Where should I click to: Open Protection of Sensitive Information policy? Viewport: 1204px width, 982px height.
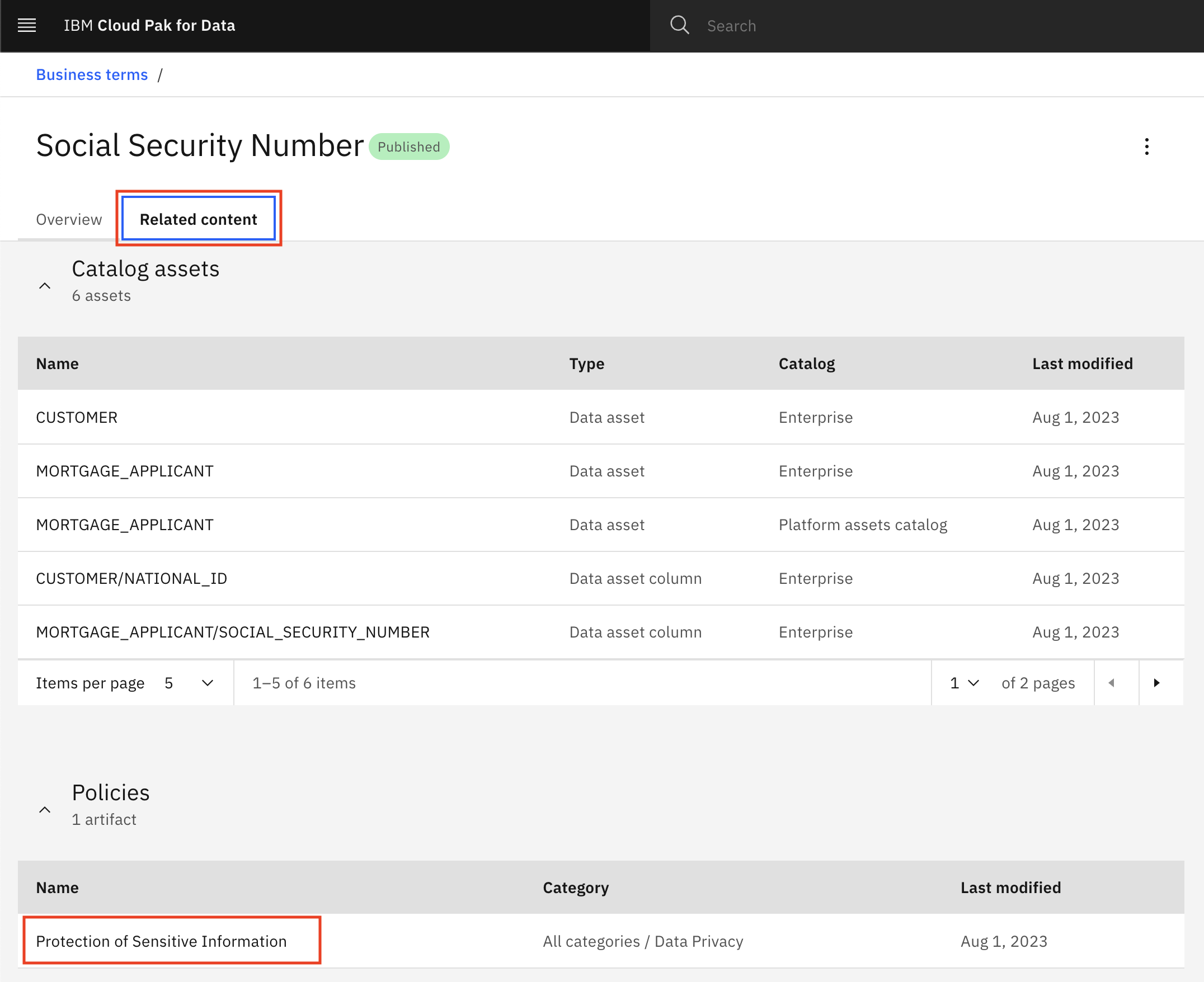point(161,941)
